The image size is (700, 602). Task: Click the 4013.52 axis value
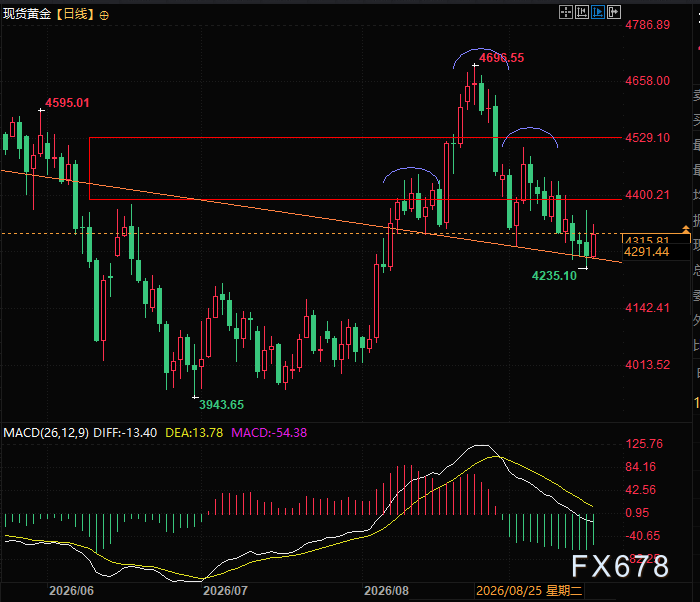tap(647, 365)
